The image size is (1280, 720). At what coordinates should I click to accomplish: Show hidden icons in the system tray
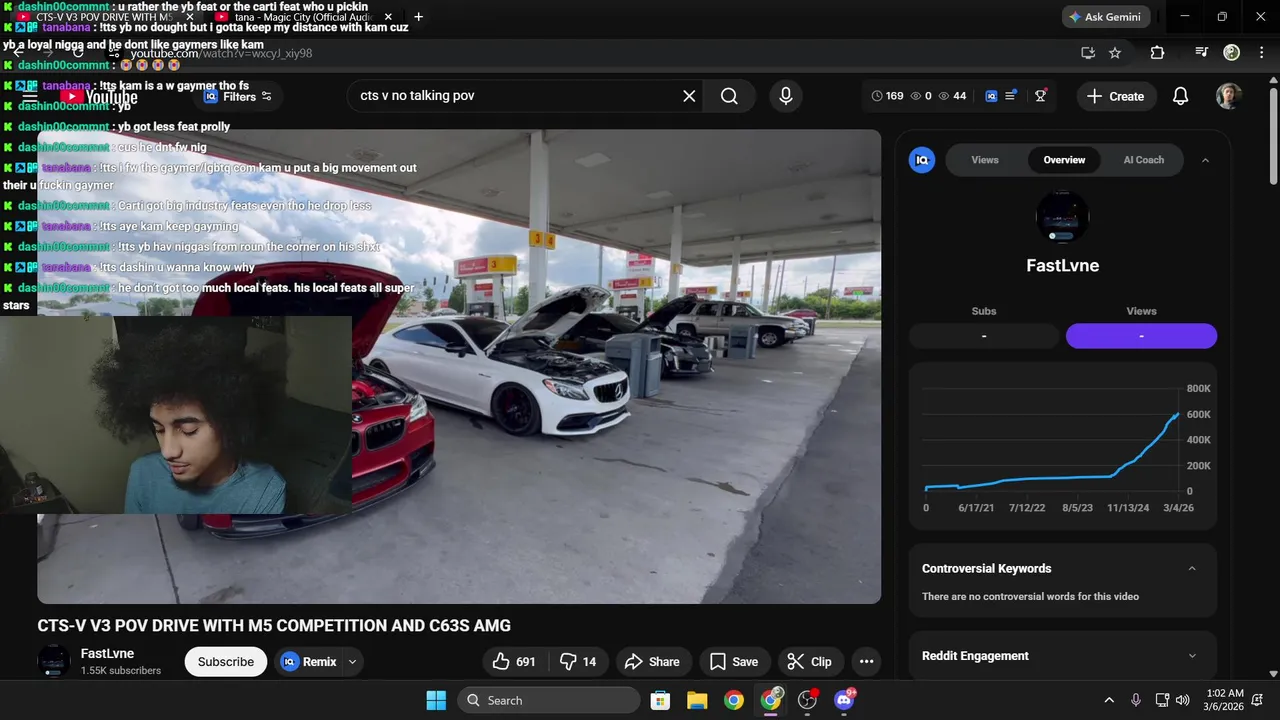1108,700
